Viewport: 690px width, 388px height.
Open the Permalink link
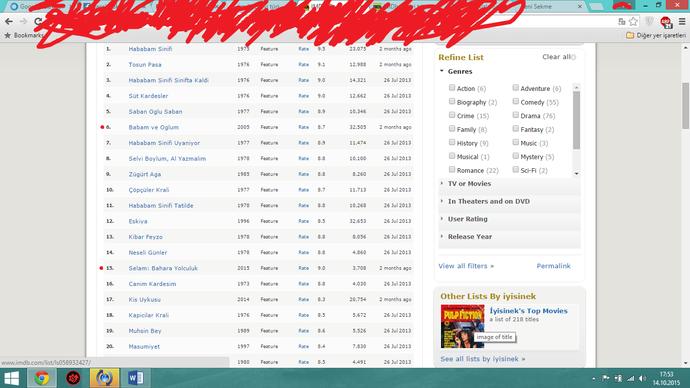[553, 266]
